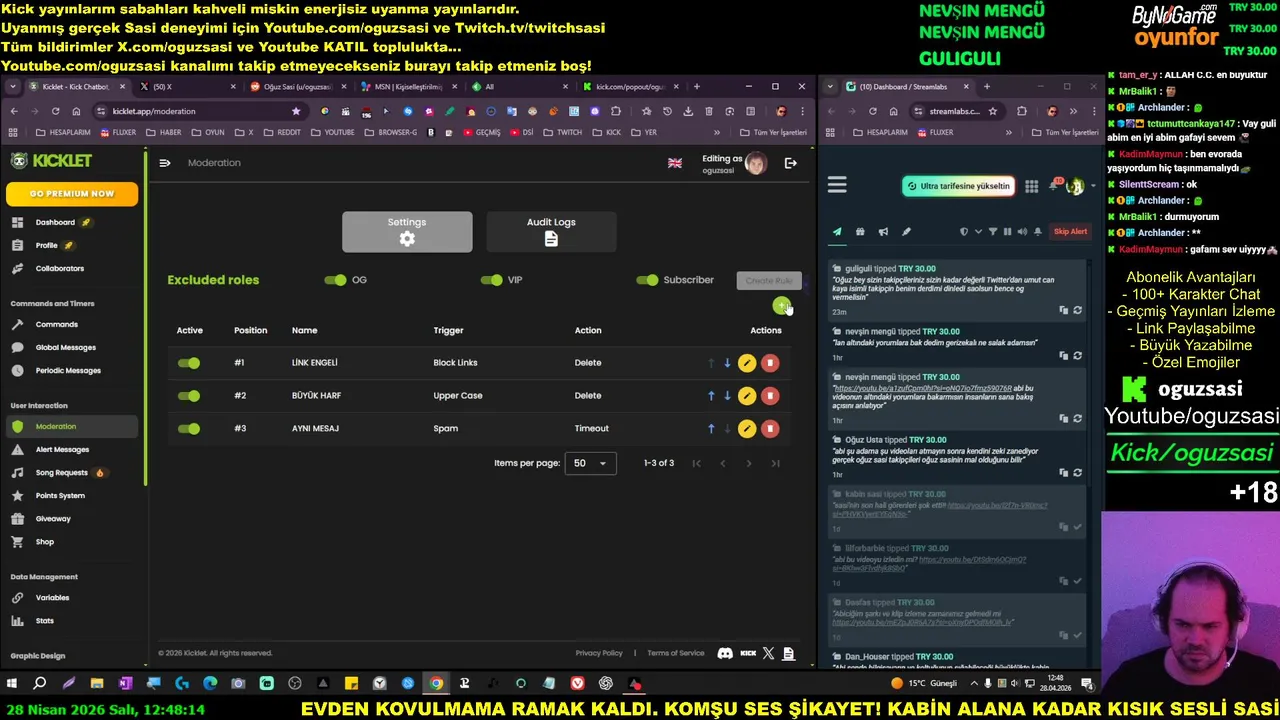Edit the AYNI MESAJ rule
Image resolution: width=1280 pixels, height=720 pixels.
[747, 429]
